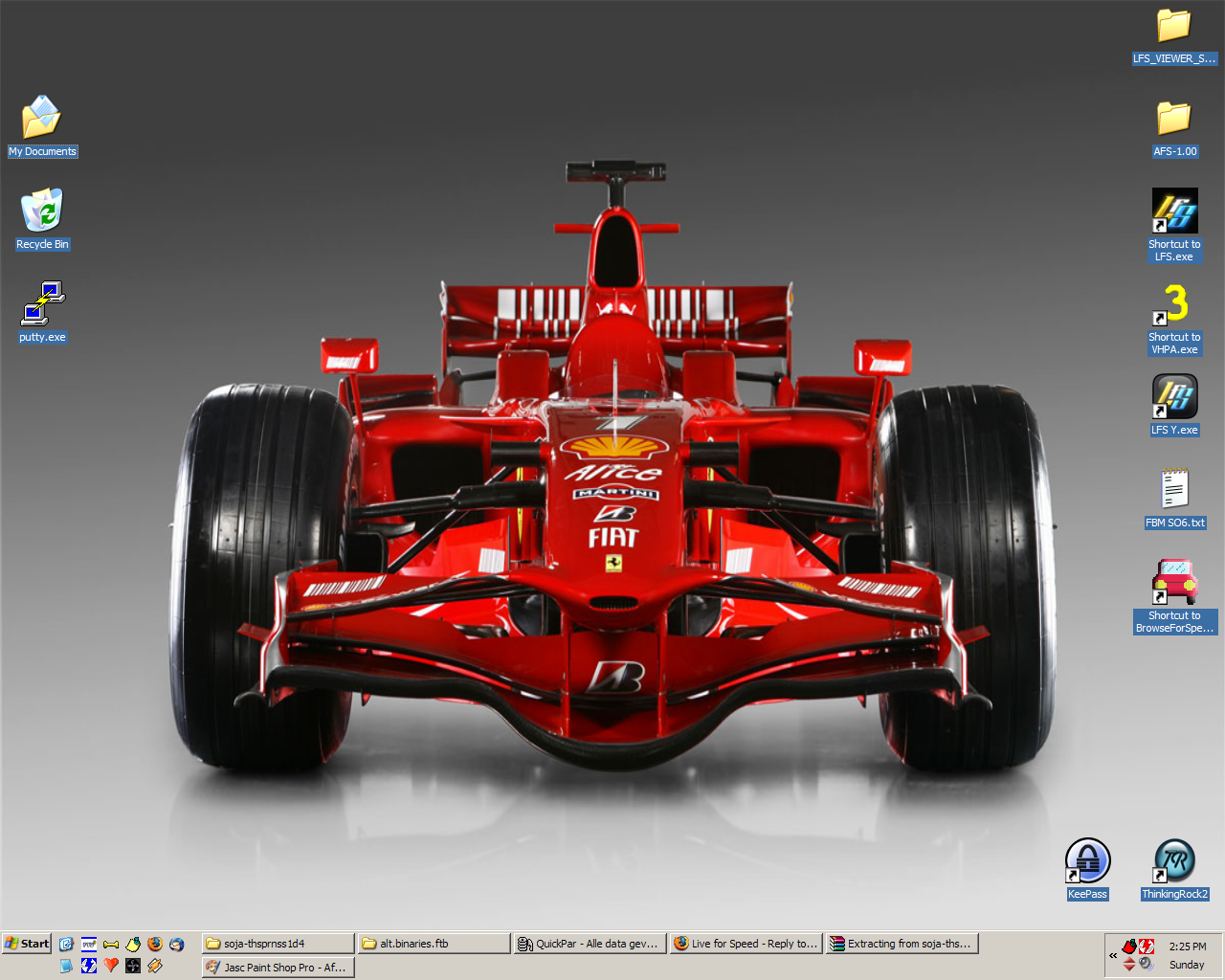Select the FBM SO6.txt text file
Screen dimensions: 1225x980
1174,499
